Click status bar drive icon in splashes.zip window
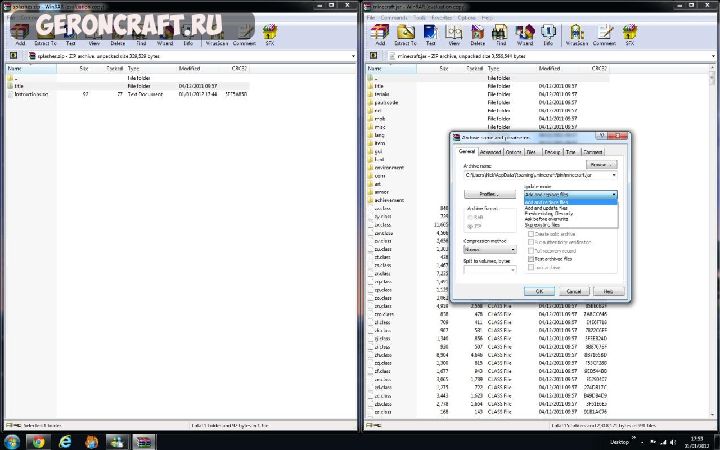Viewport: 720px width, 450px height. coord(10,425)
